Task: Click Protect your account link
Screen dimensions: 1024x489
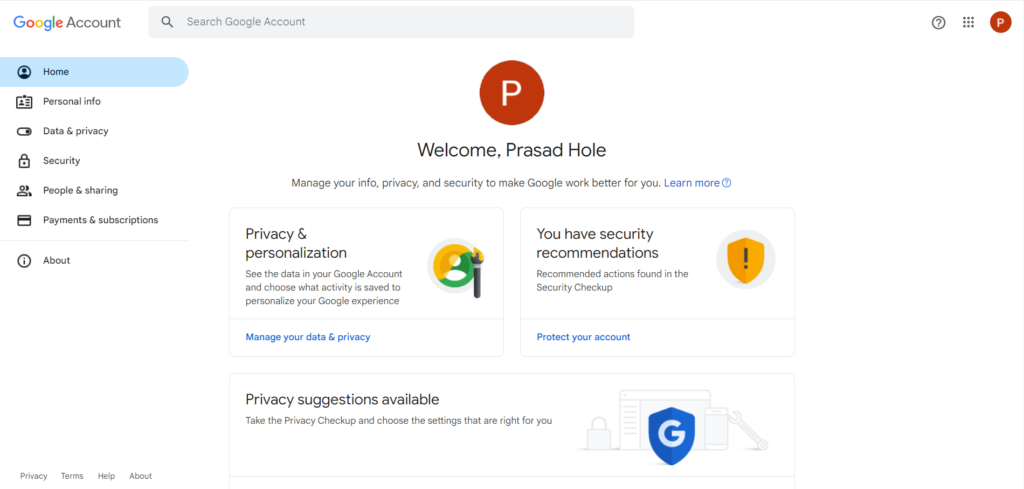Action: 583,337
